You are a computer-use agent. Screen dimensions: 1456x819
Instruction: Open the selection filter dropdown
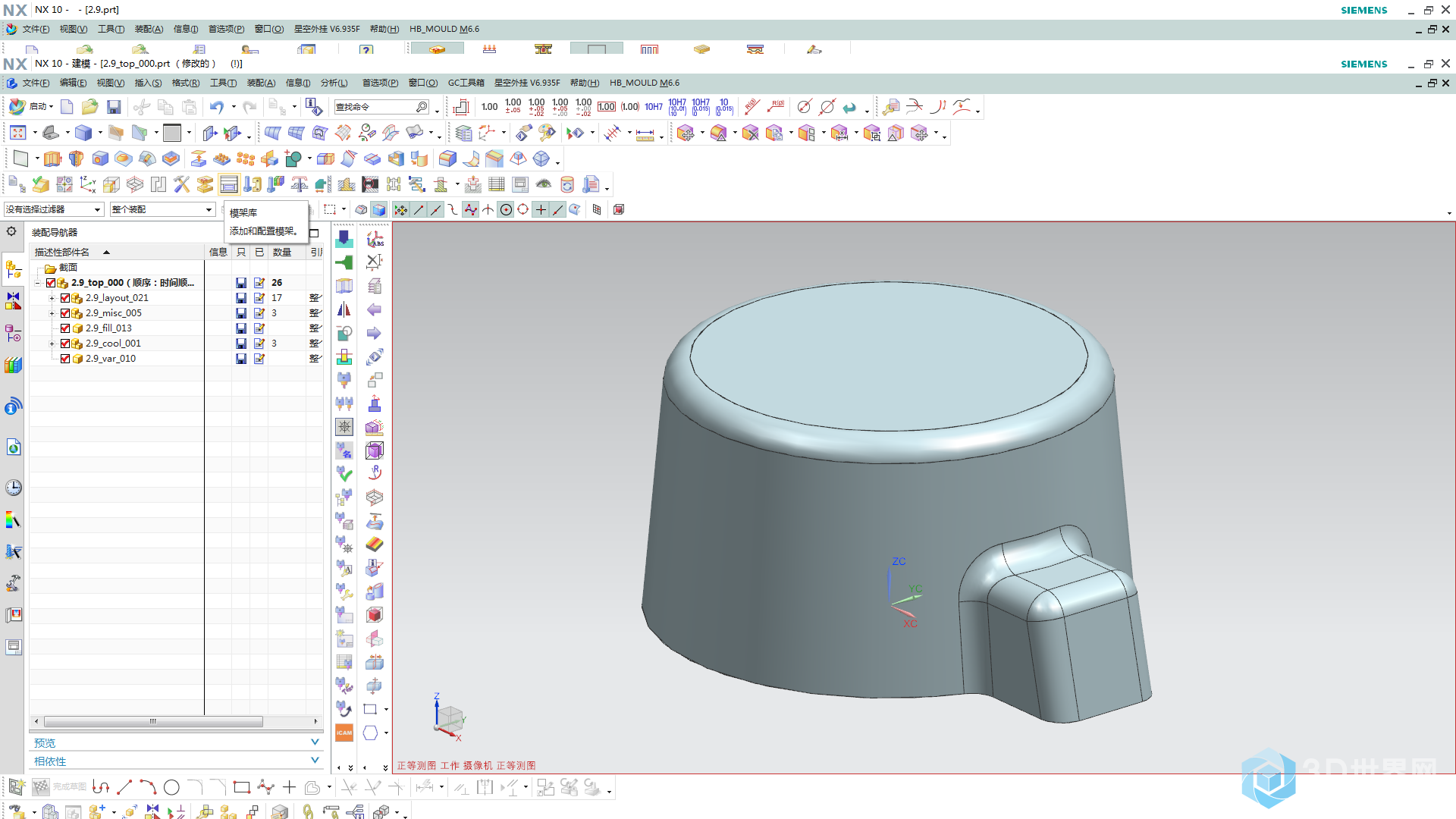(x=53, y=209)
